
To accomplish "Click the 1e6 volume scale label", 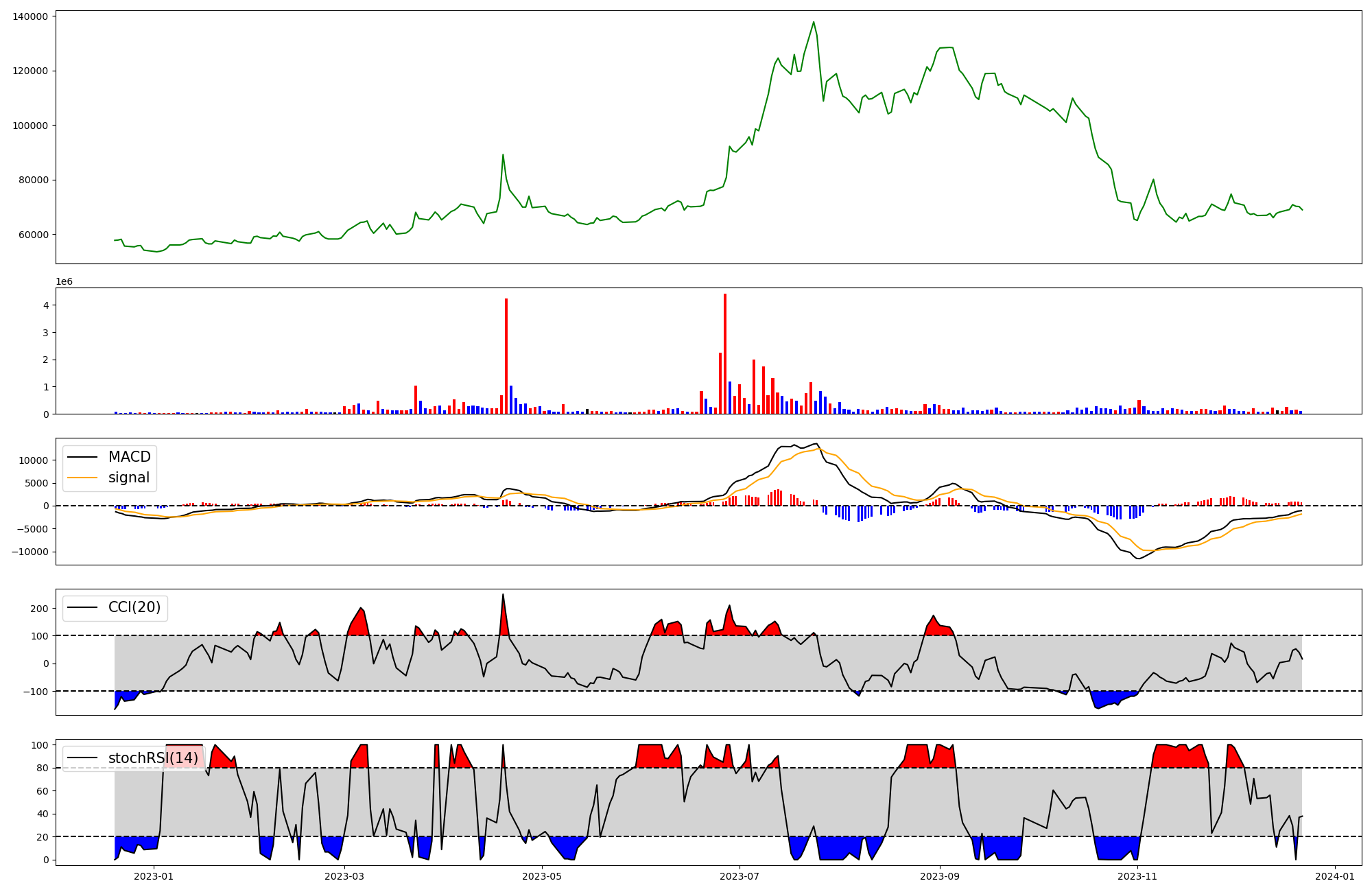I will (64, 282).
